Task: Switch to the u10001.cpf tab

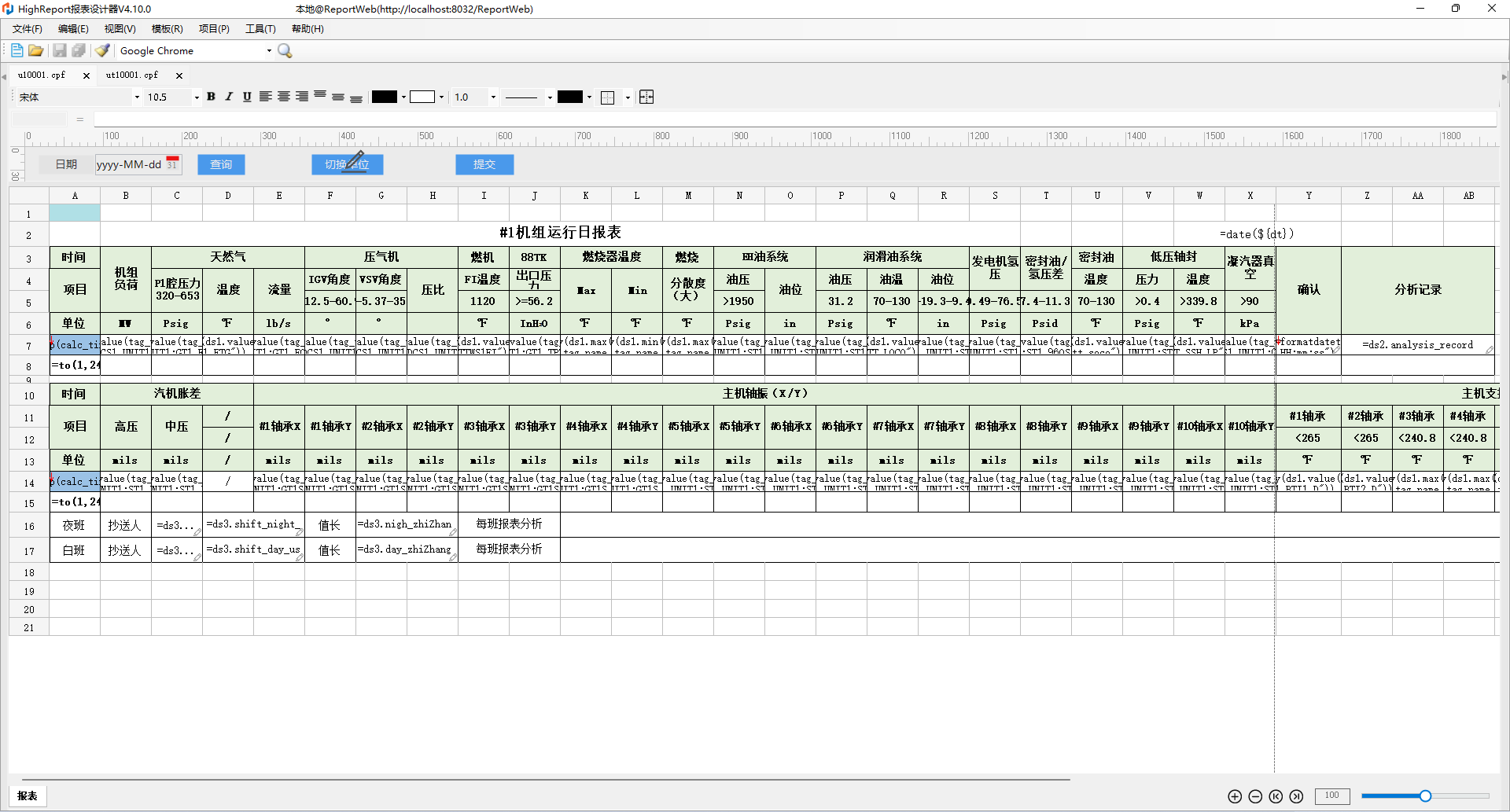Action: pyautogui.click(x=42, y=75)
